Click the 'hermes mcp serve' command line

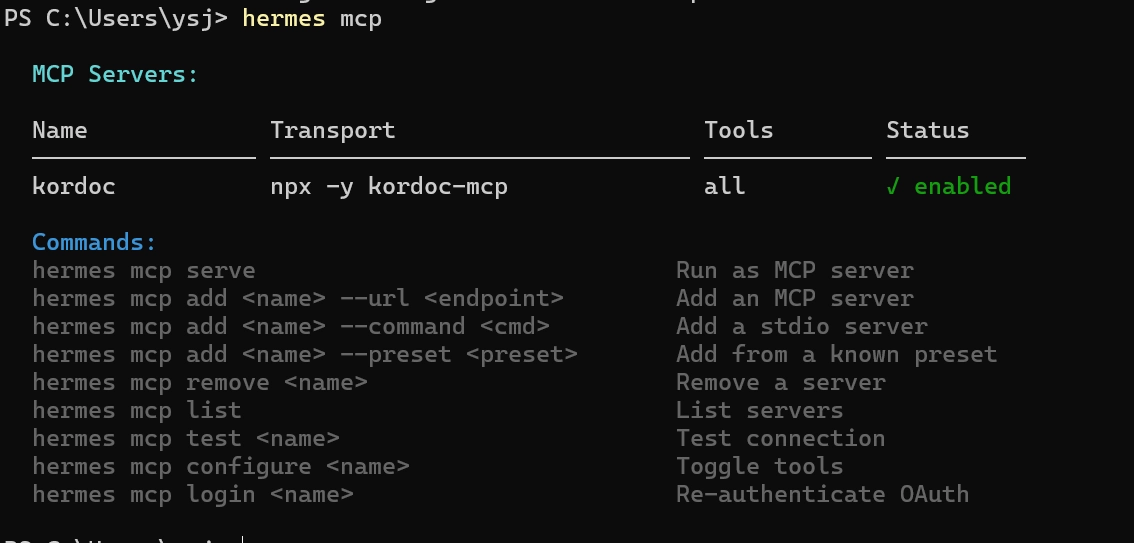[144, 270]
